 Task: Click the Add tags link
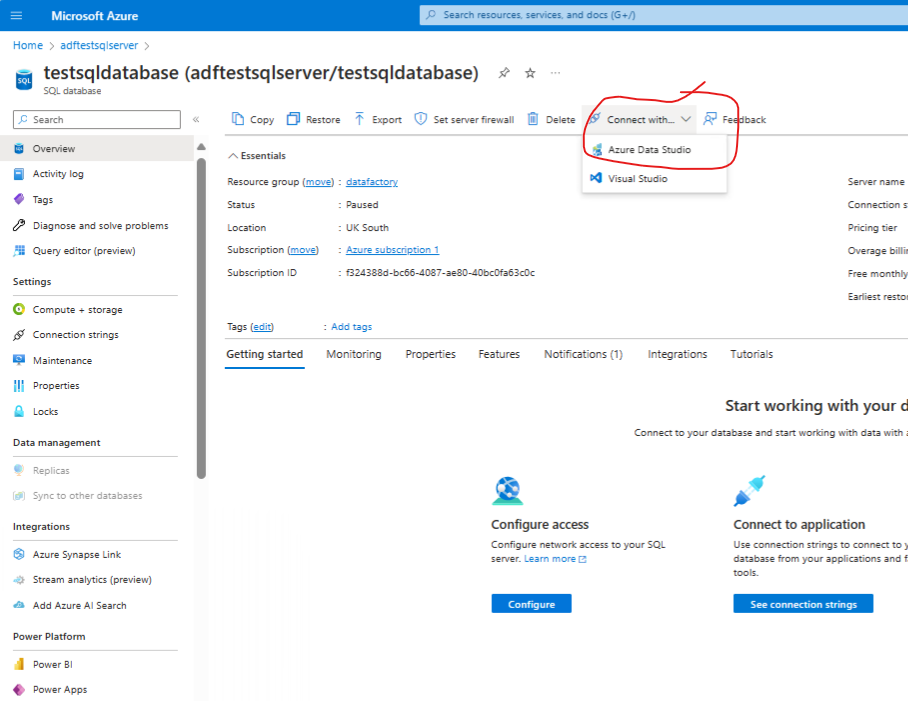click(x=352, y=327)
